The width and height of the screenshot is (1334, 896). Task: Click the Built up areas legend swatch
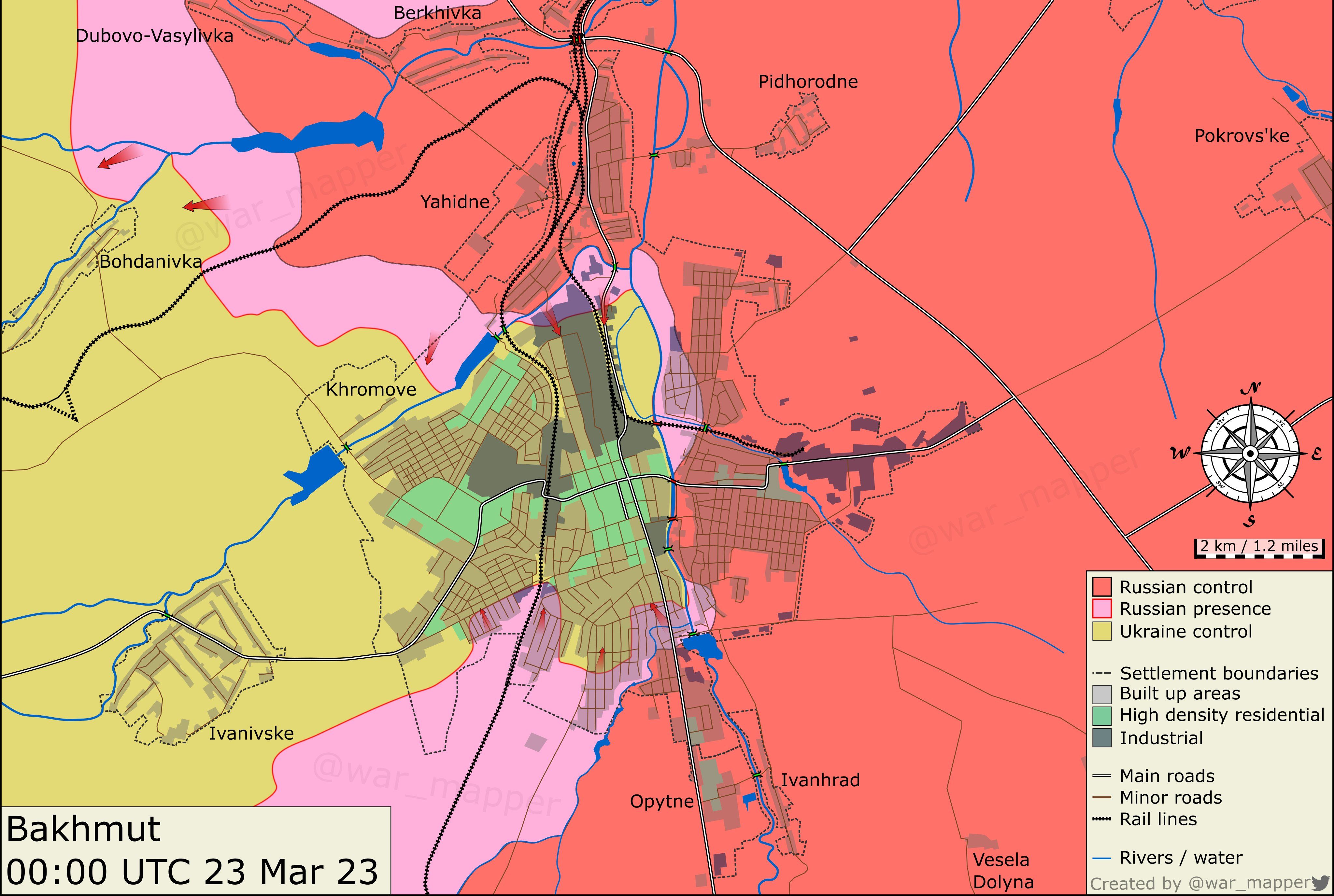point(1101,694)
